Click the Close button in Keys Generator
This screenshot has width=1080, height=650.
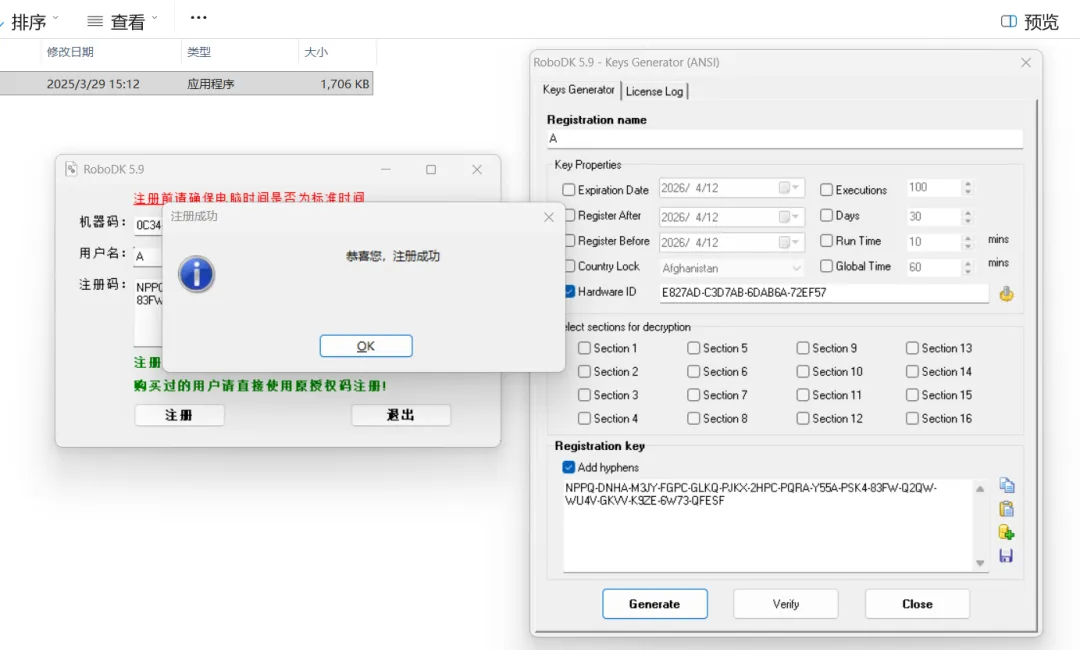(917, 604)
